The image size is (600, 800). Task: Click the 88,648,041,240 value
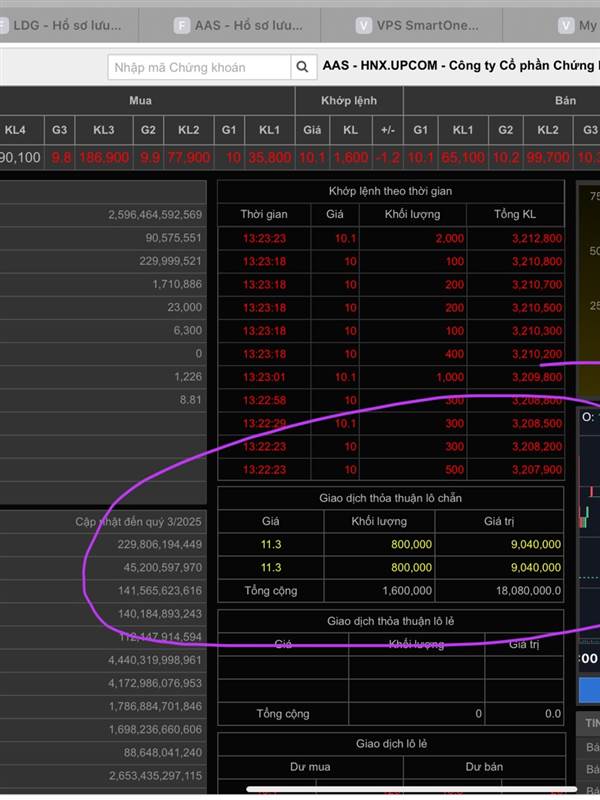click(163, 753)
